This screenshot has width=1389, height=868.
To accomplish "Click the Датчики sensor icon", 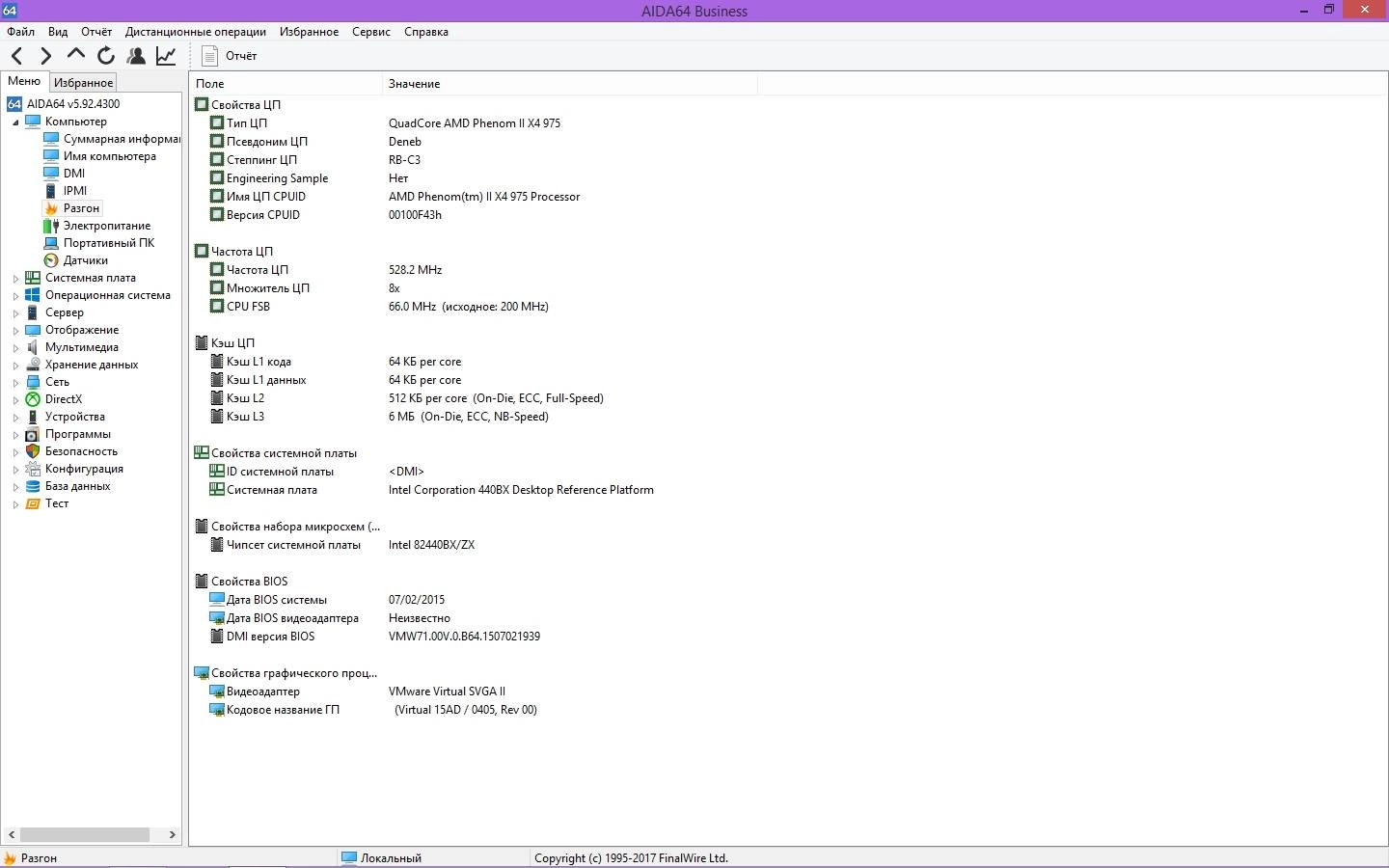I will pyautogui.click(x=51, y=260).
